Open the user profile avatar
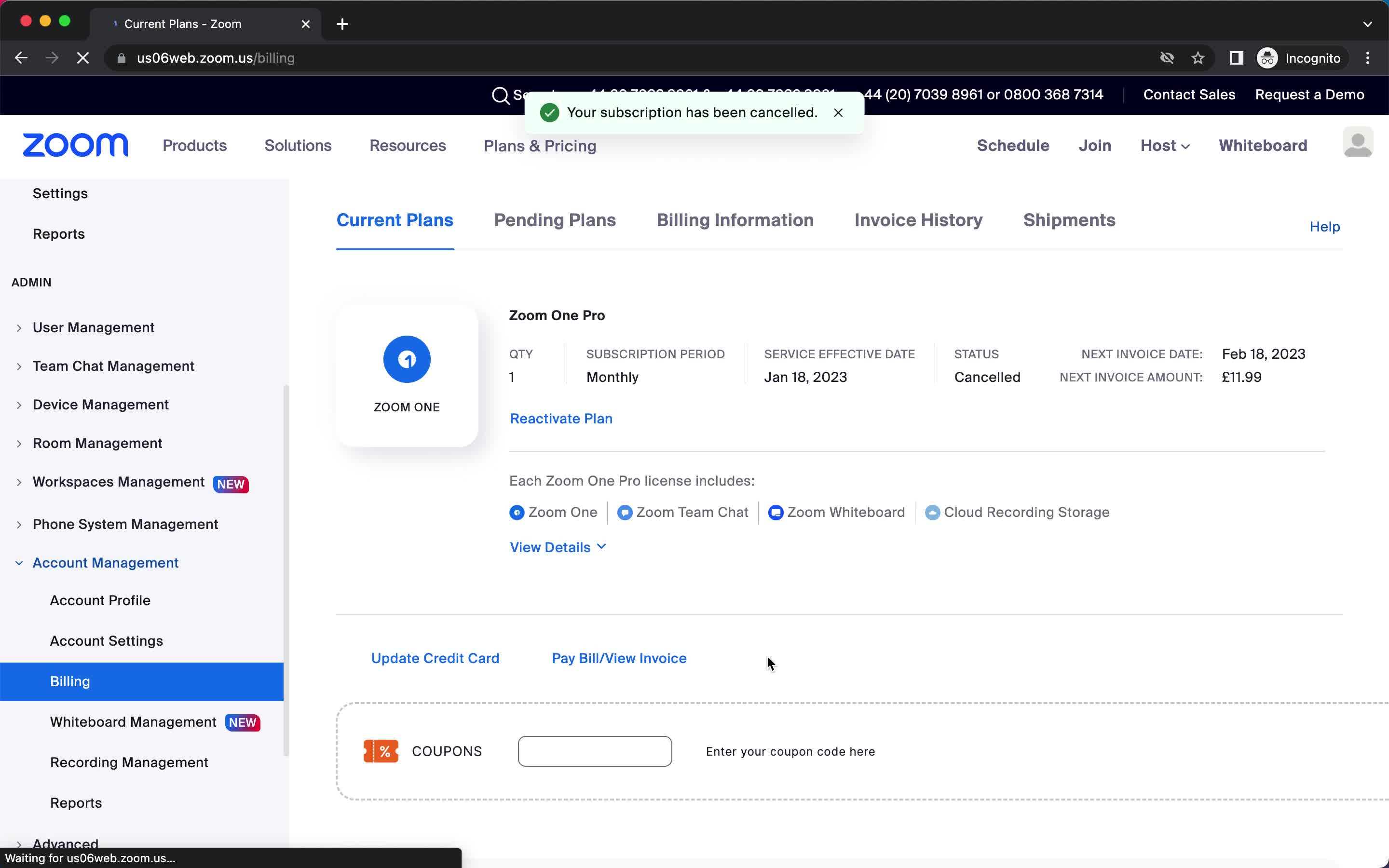1389x868 pixels. pos(1358,142)
